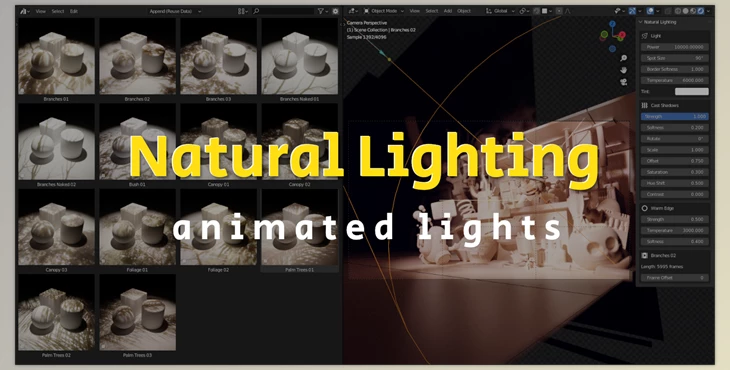
Task: Open the asset browser Edit menu
Action: click(74, 11)
